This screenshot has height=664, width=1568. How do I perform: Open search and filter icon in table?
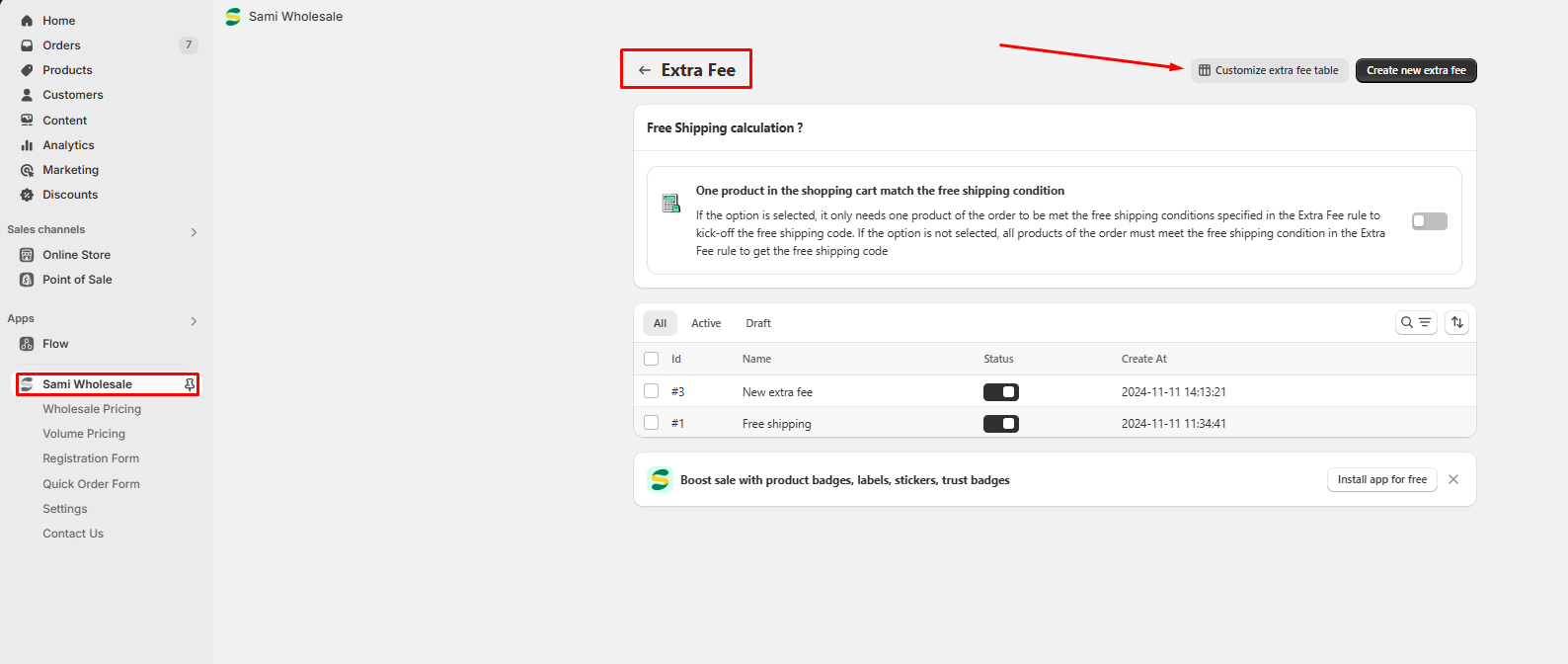[1416, 323]
